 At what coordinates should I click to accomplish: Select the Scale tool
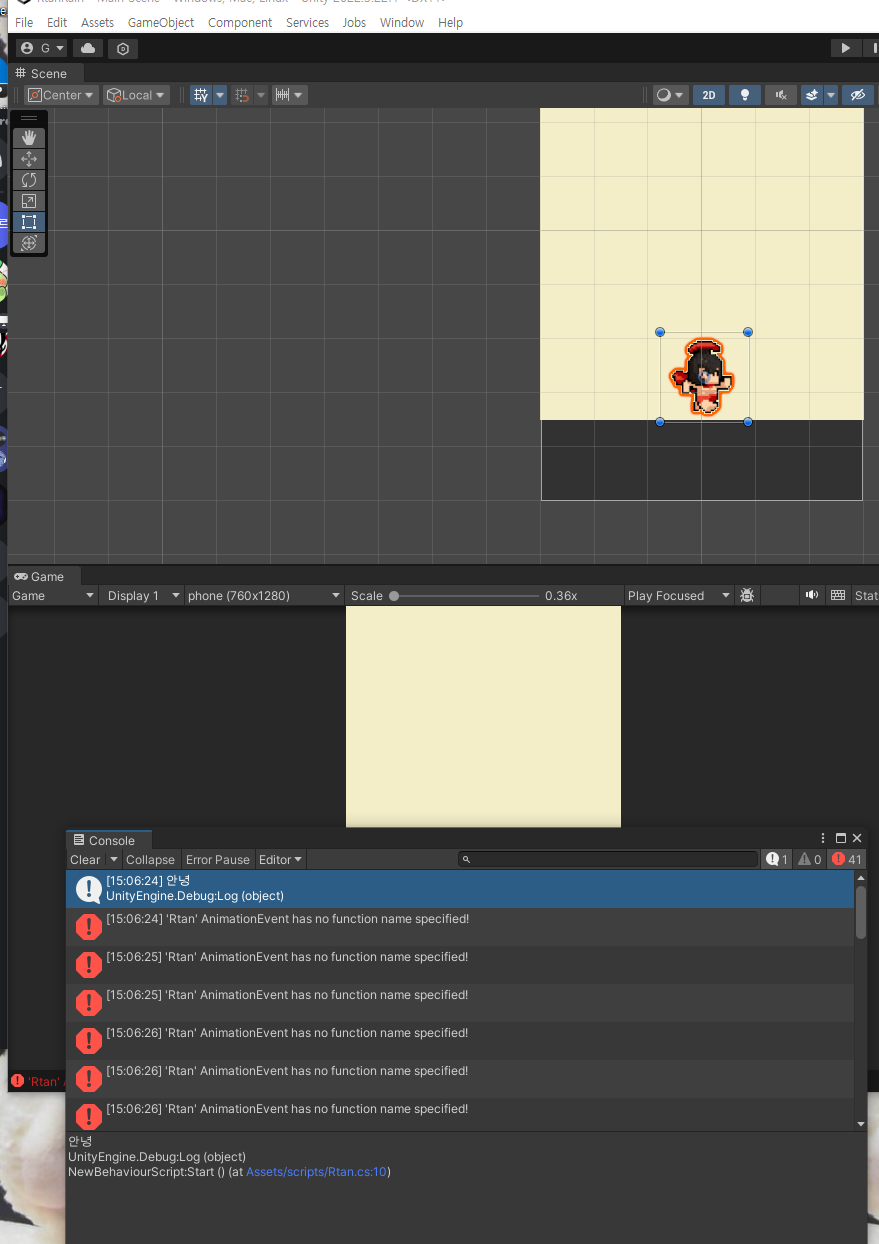pos(29,201)
